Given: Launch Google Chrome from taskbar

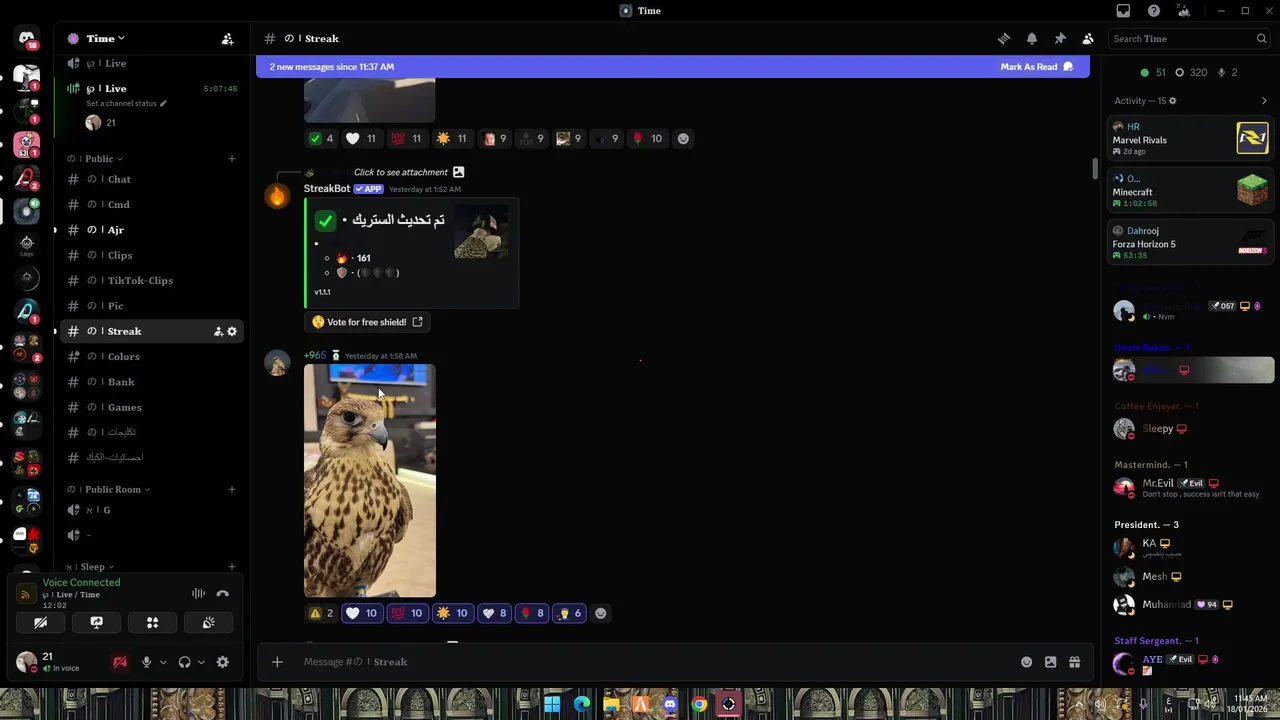Looking at the screenshot, I should pos(699,704).
